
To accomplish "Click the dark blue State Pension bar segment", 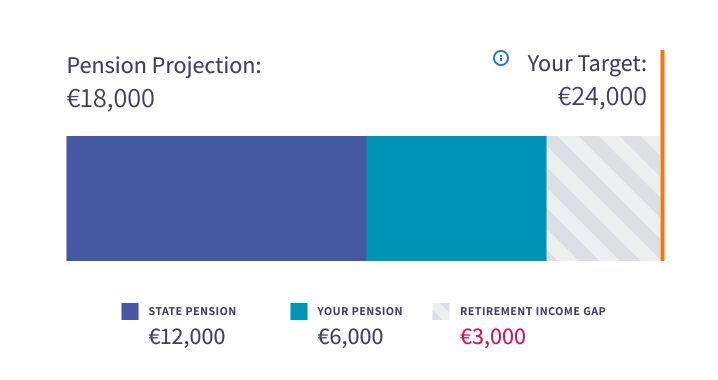I will pos(216,198).
